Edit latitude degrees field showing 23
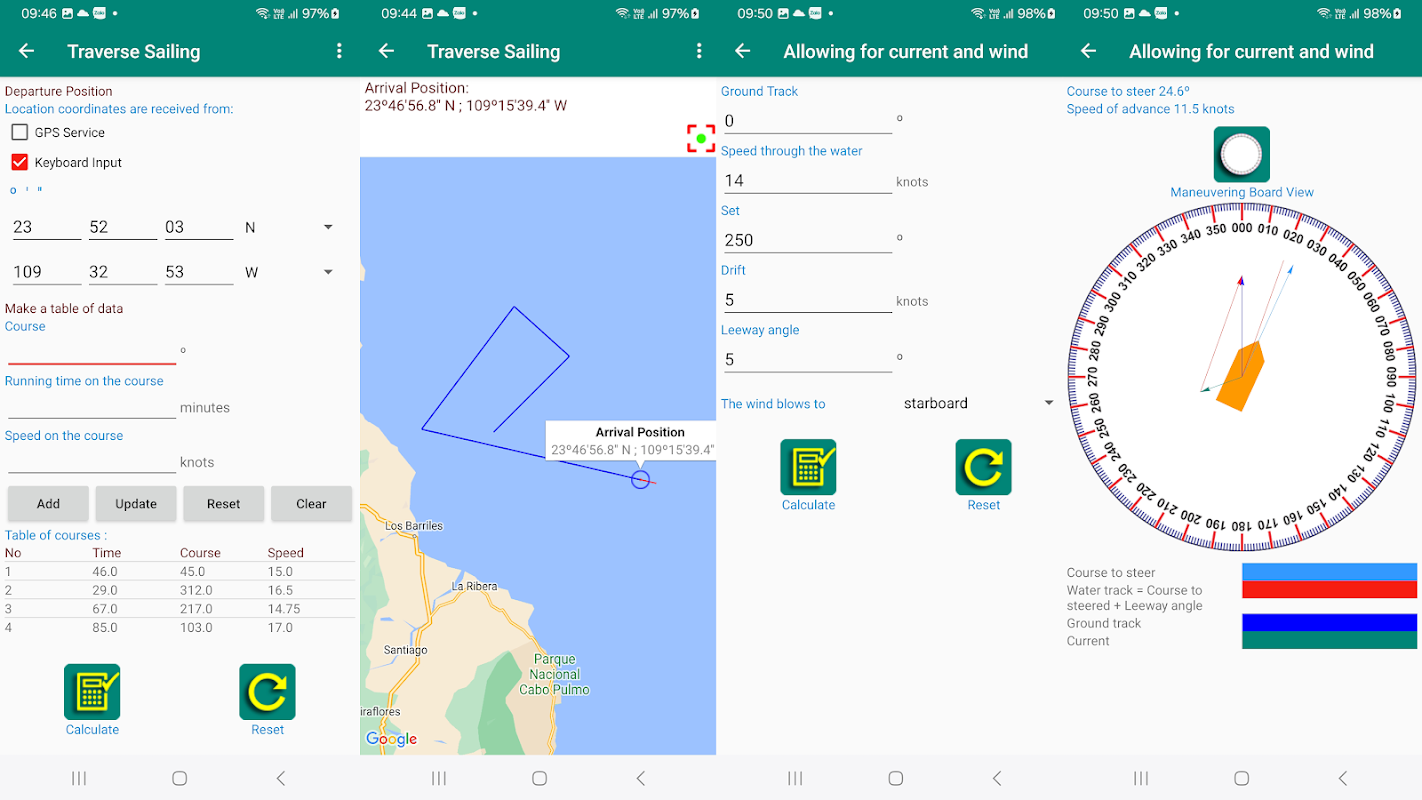 click(46, 228)
